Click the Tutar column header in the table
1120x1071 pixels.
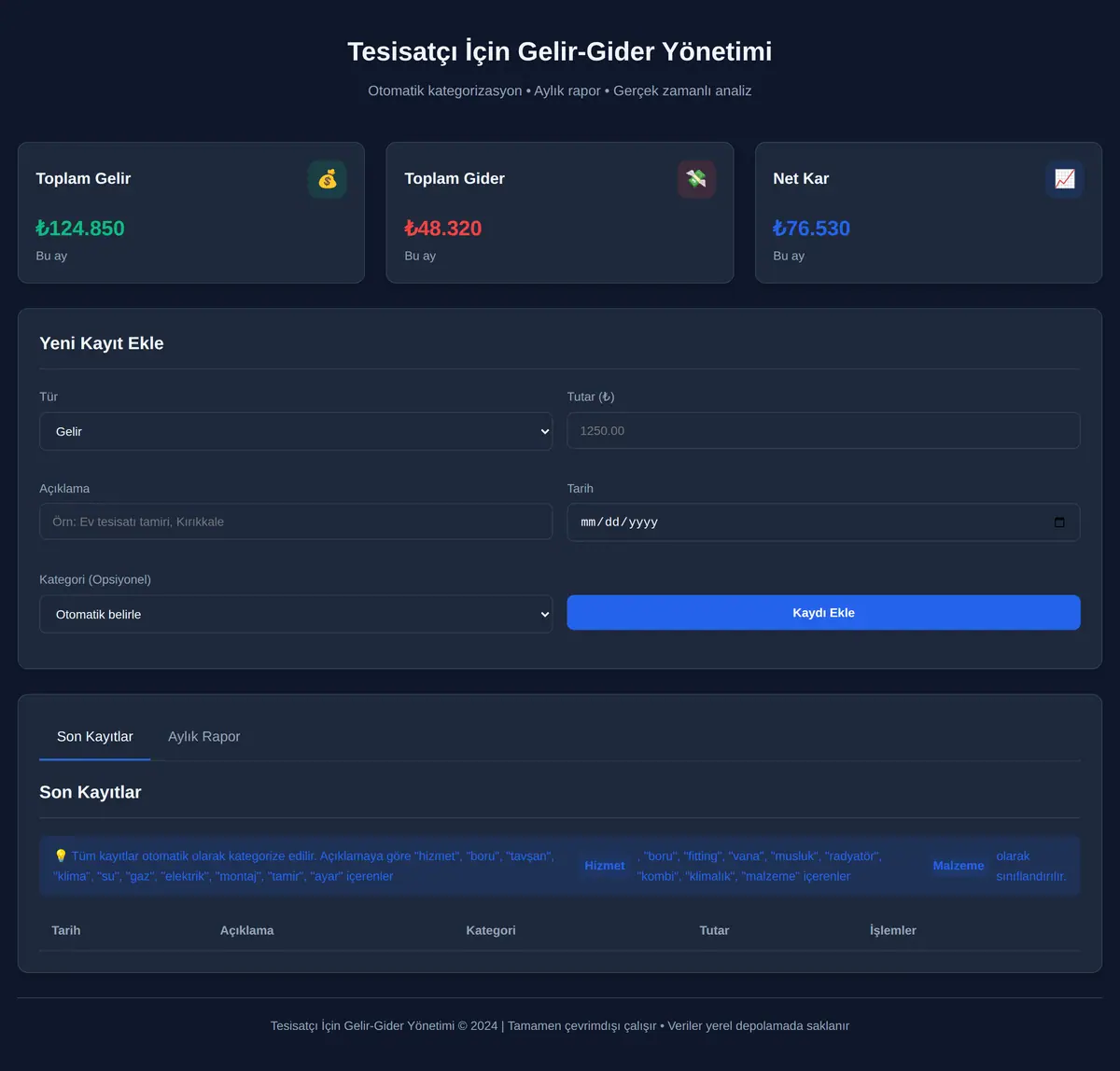click(x=714, y=930)
